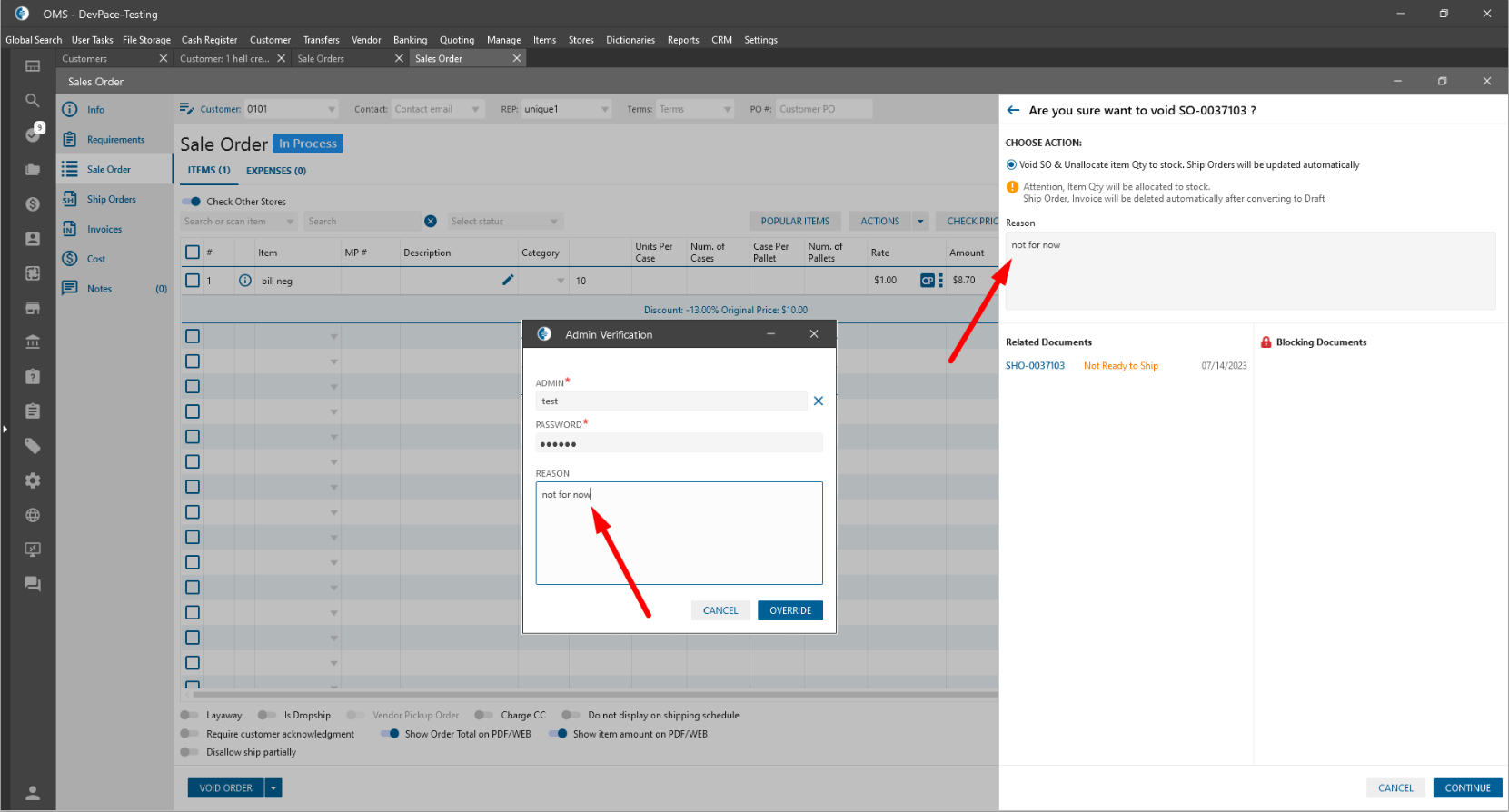Viewport: 1509px width, 812px height.
Task: Click the Password field in Admin Verification
Action: pos(680,443)
